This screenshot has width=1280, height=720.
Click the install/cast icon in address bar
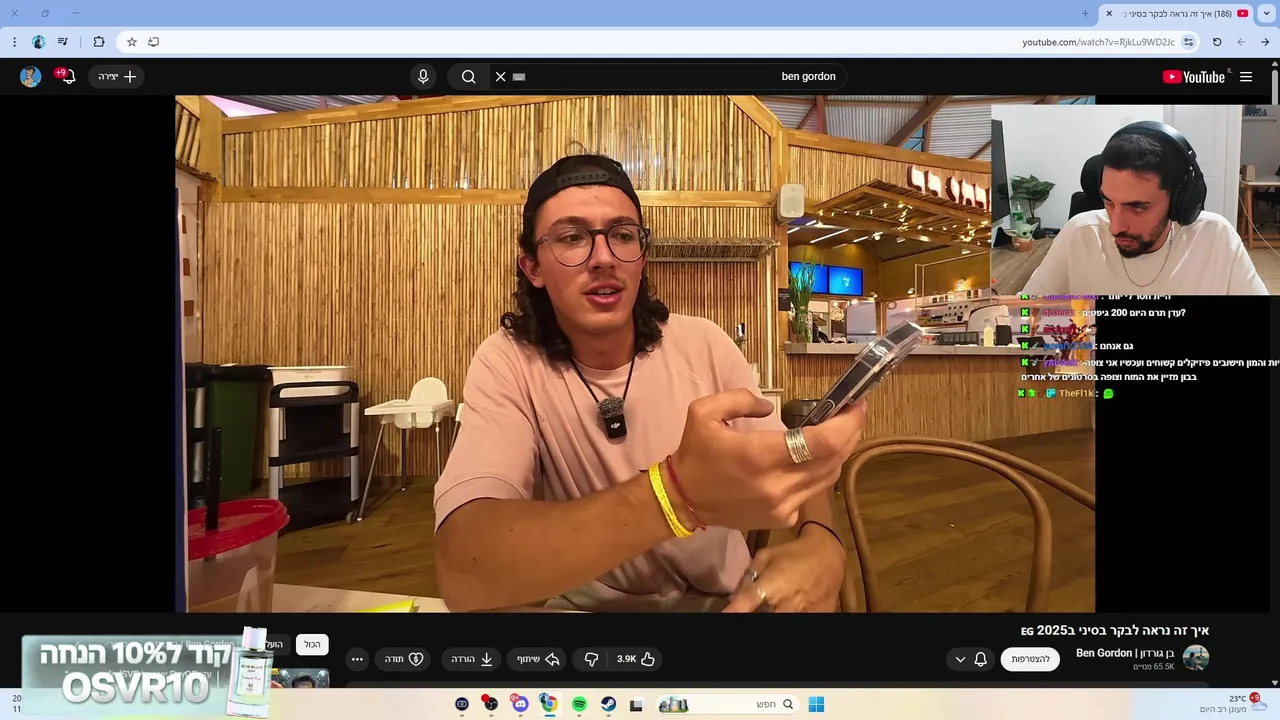pyautogui.click(x=153, y=42)
